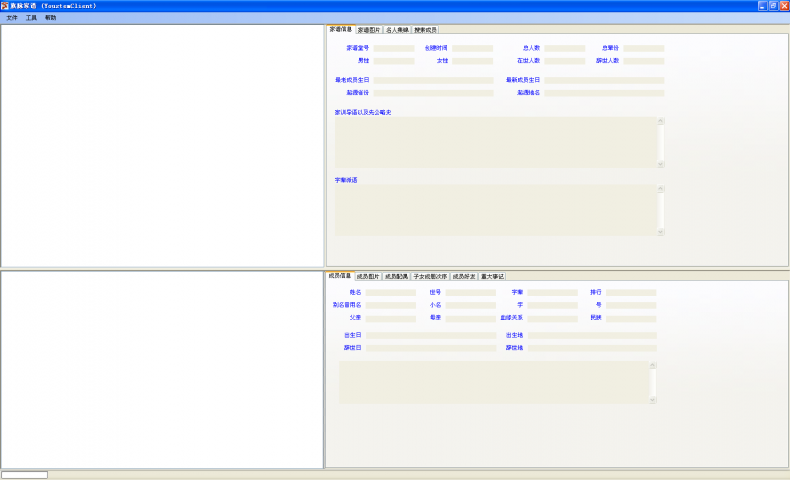Open the 成员好友 tab
Screen dimensions: 790x480
[x=463, y=276]
